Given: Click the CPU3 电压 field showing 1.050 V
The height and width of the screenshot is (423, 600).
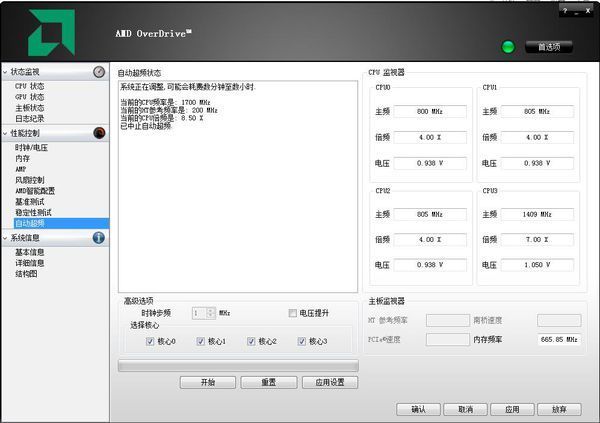Looking at the screenshot, I should pyautogui.click(x=537, y=265).
